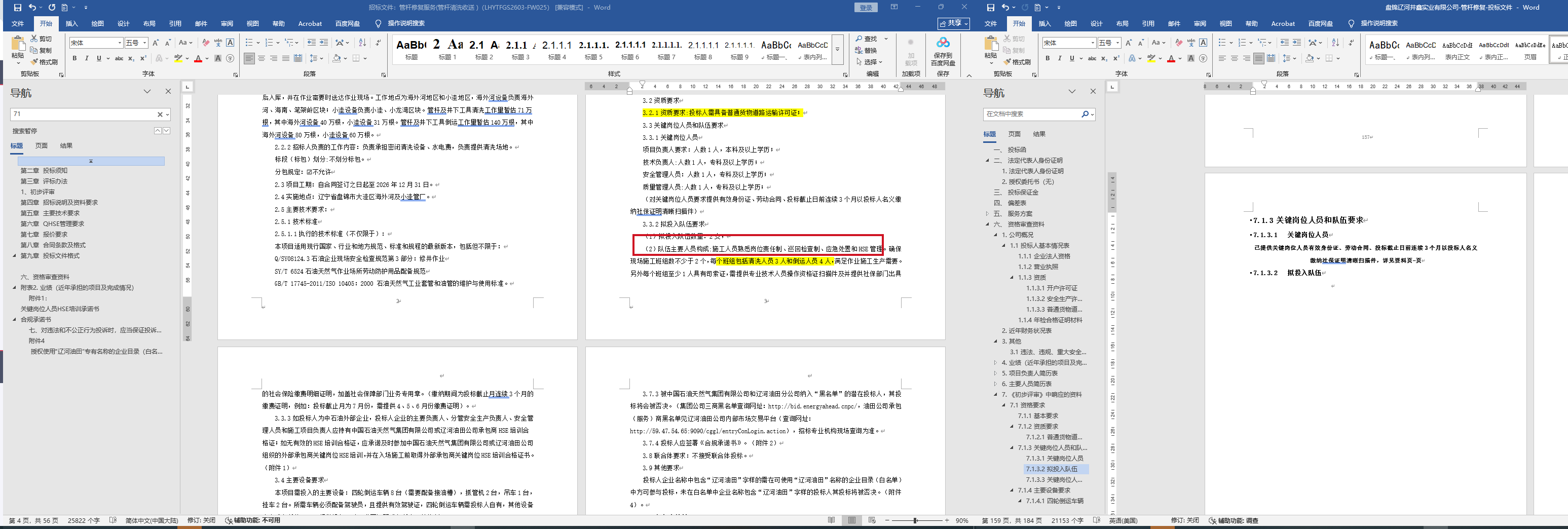1568x529 pixels.
Task: Toggle Italic in right window ribbon
Action: (x=1060, y=58)
